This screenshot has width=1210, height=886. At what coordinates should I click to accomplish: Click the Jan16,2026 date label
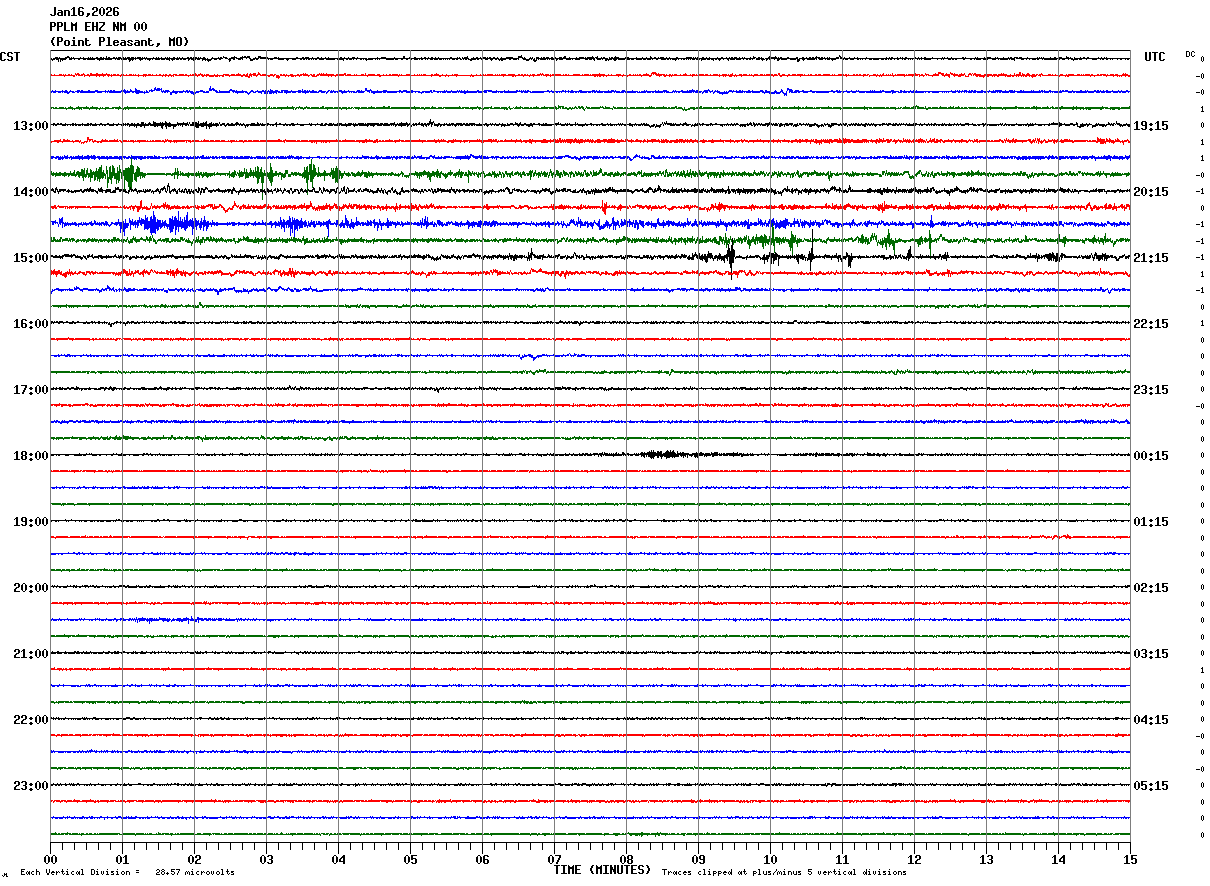[84, 12]
